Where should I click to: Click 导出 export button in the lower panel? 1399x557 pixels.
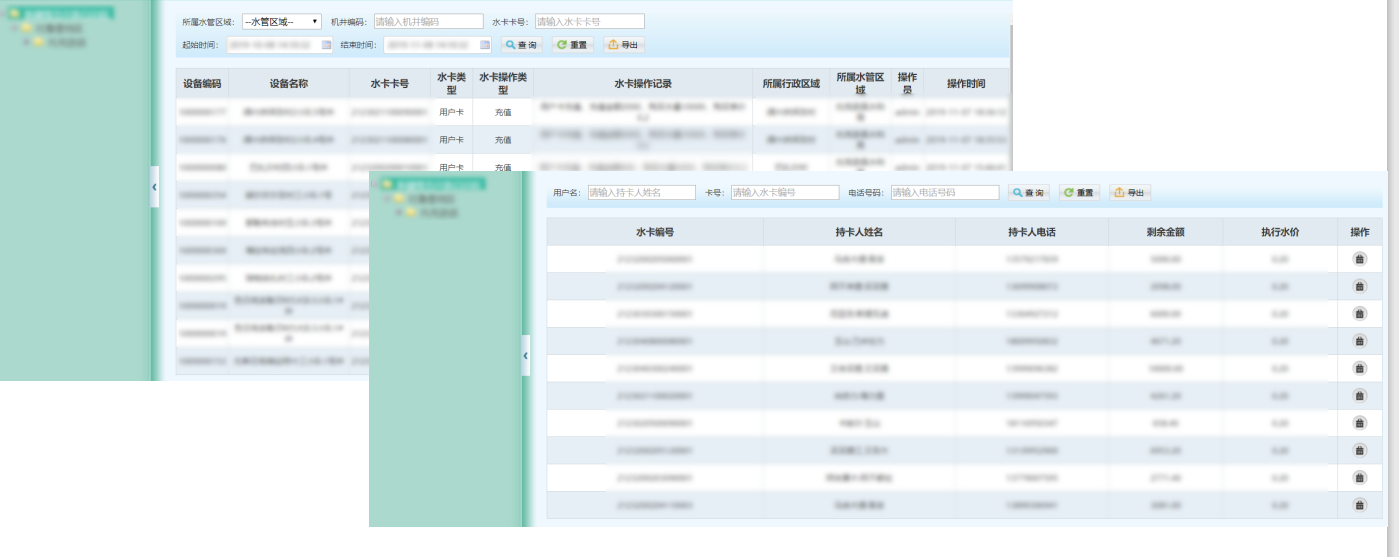click(x=1130, y=192)
